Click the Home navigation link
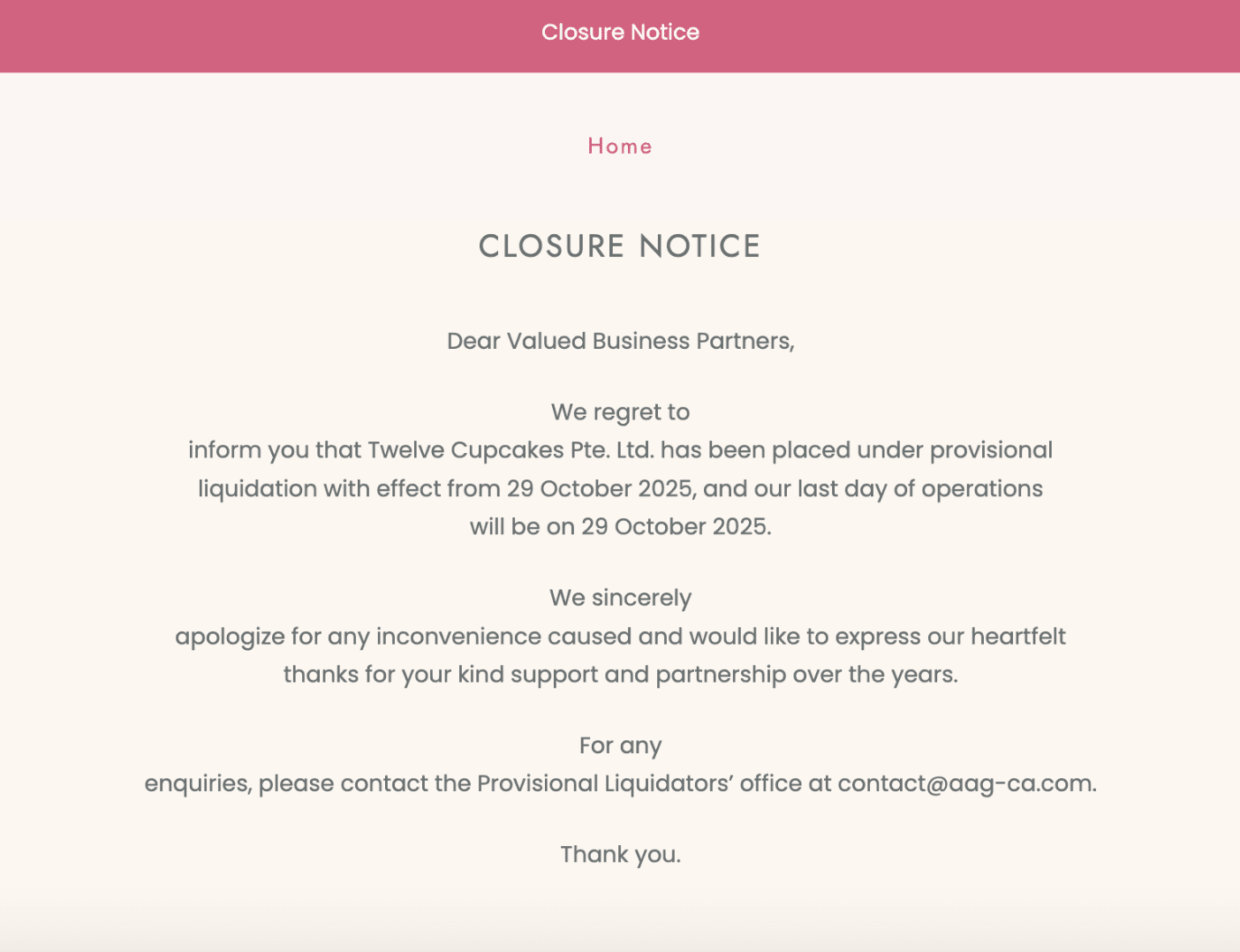This screenshot has height=952, width=1240. 619,147
